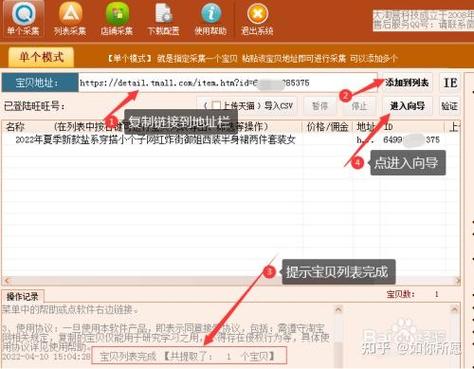Viewport: 474px width, 369px height.
Task: Click the 进入向导 button
Action: click(407, 106)
